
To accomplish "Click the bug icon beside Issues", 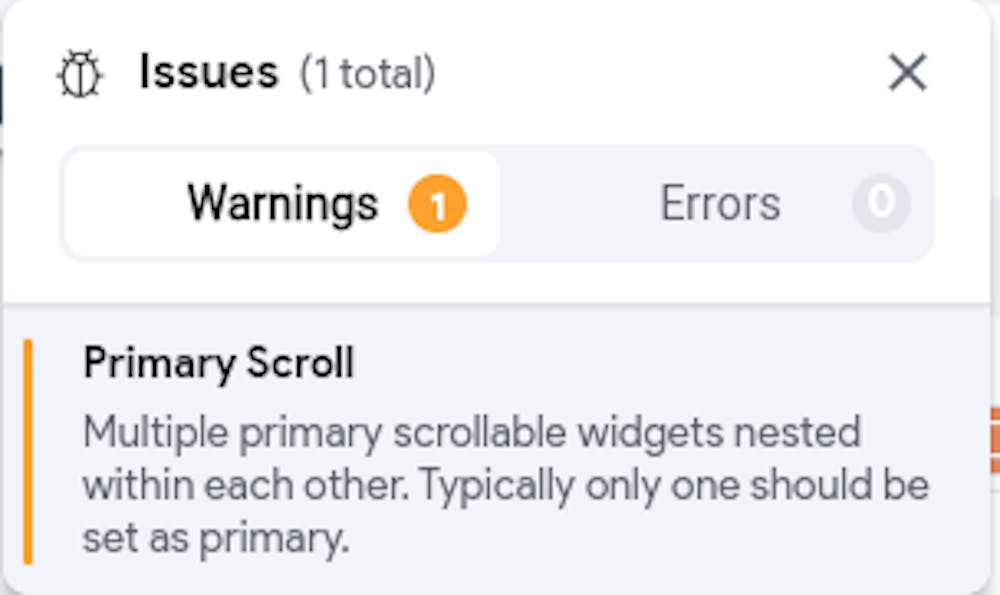I will 80,75.
